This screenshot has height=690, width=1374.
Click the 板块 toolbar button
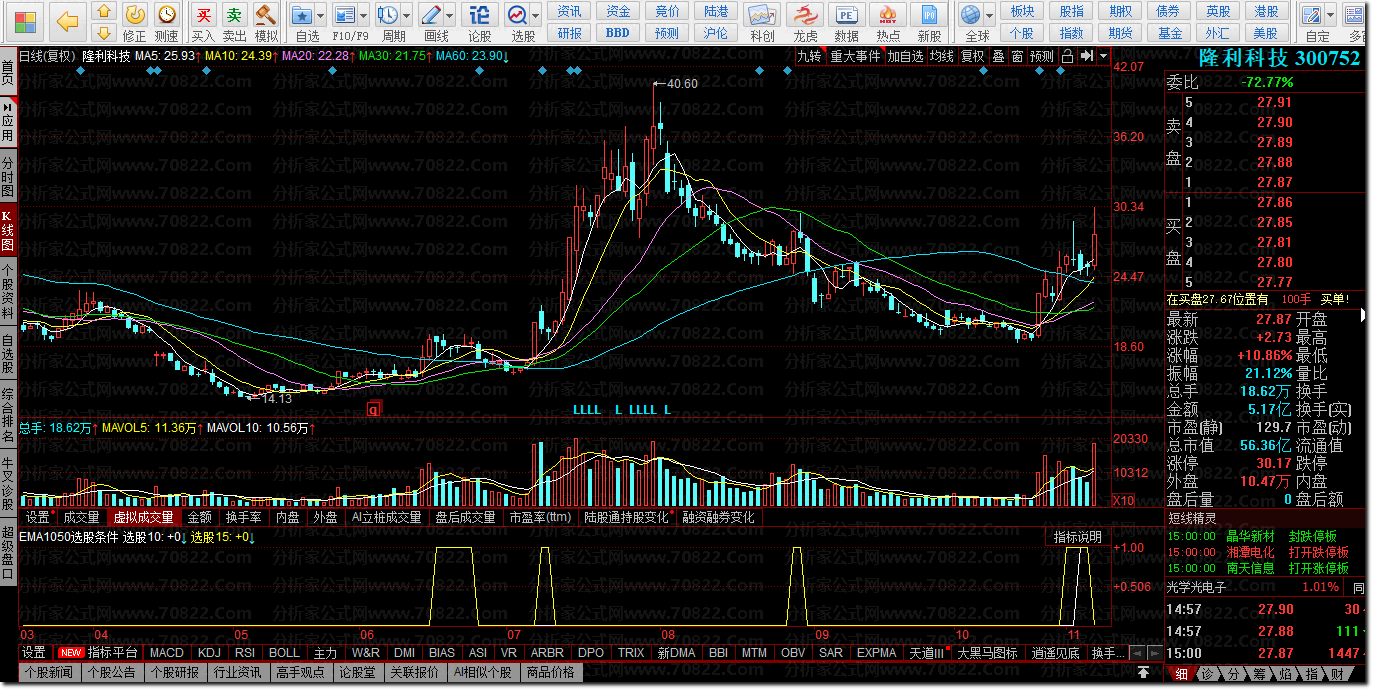(x=1022, y=11)
